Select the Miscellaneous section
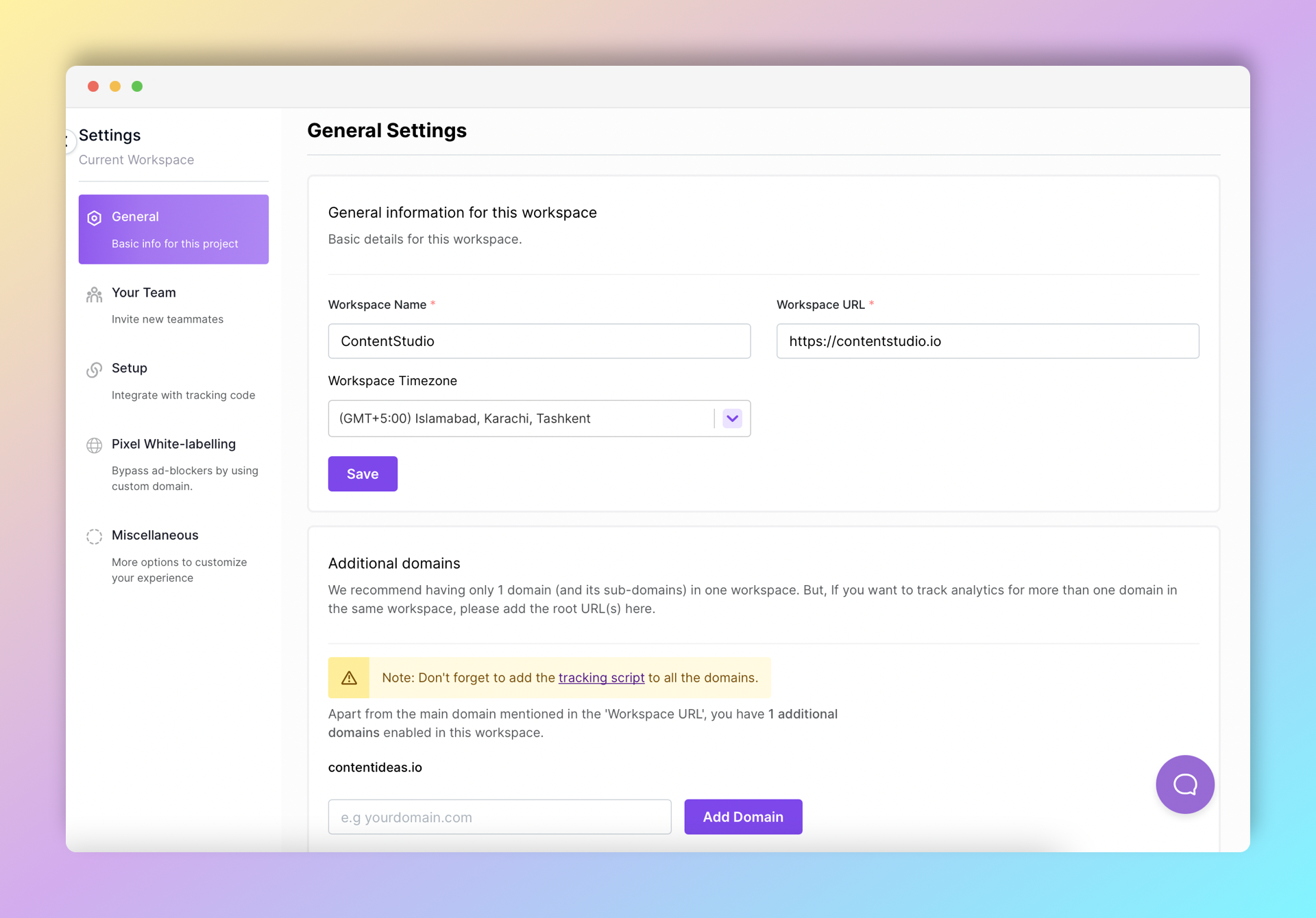This screenshot has width=1316, height=918. pyautogui.click(x=173, y=556)
